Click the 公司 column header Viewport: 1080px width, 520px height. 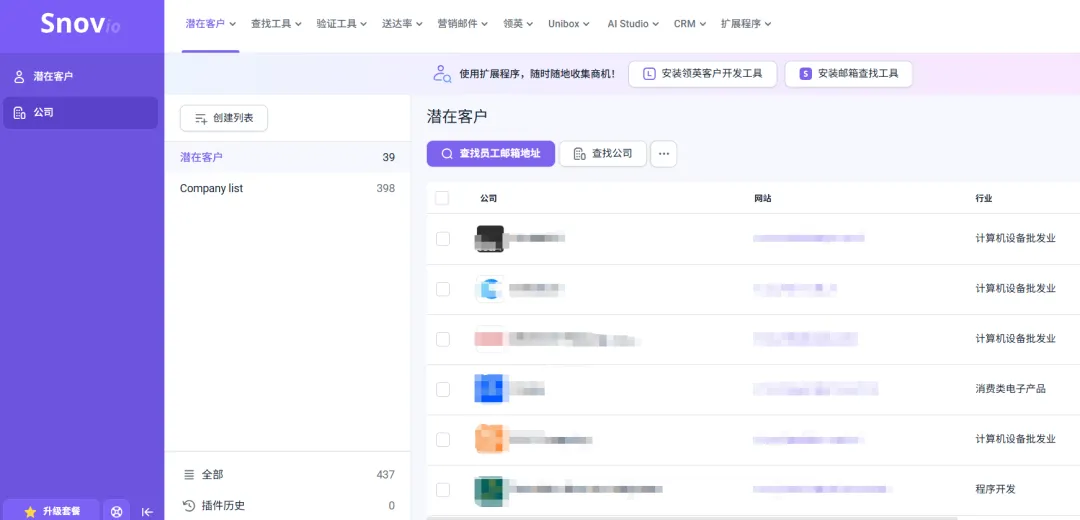488,198
